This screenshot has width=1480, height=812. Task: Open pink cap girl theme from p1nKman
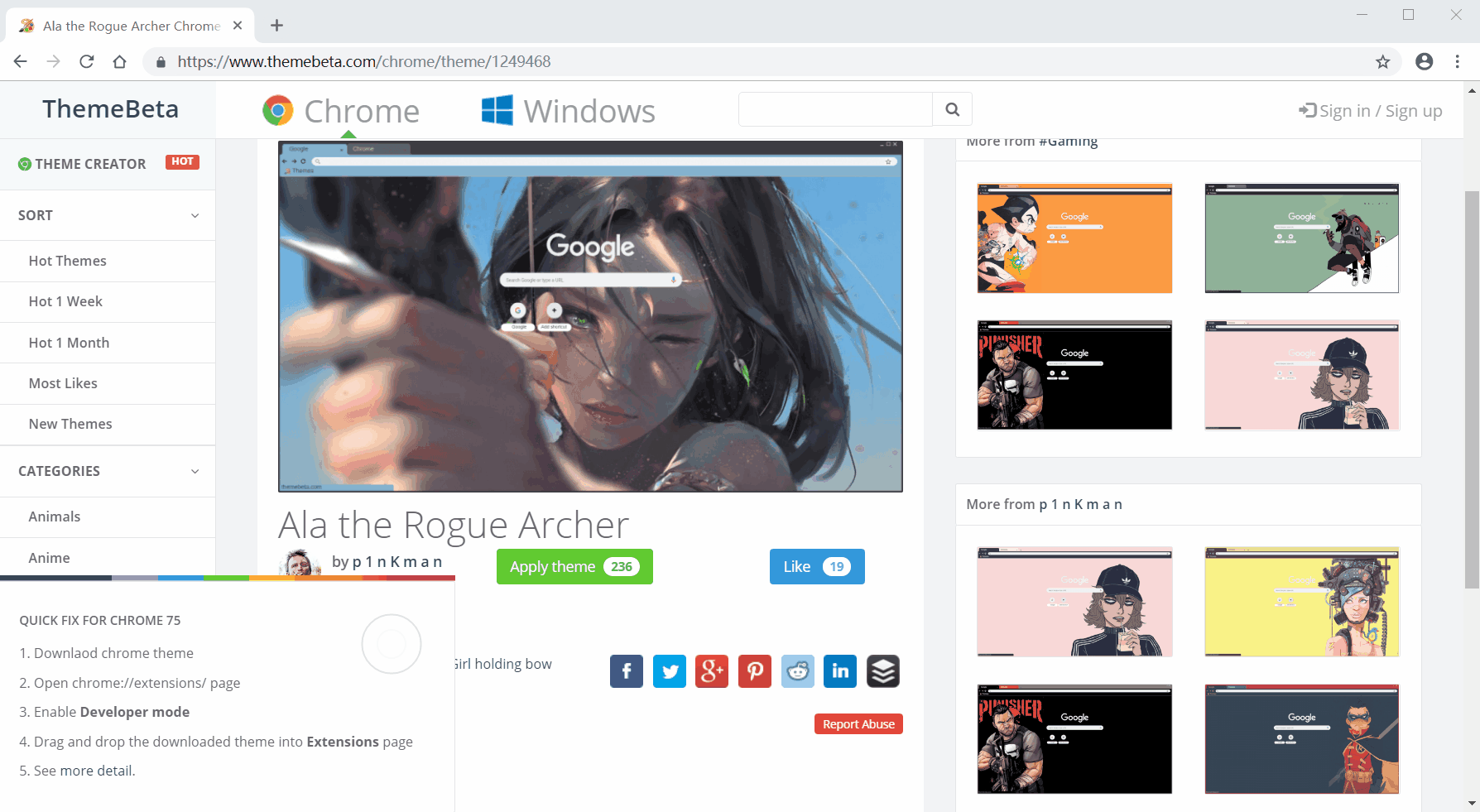click(1074, 602)
